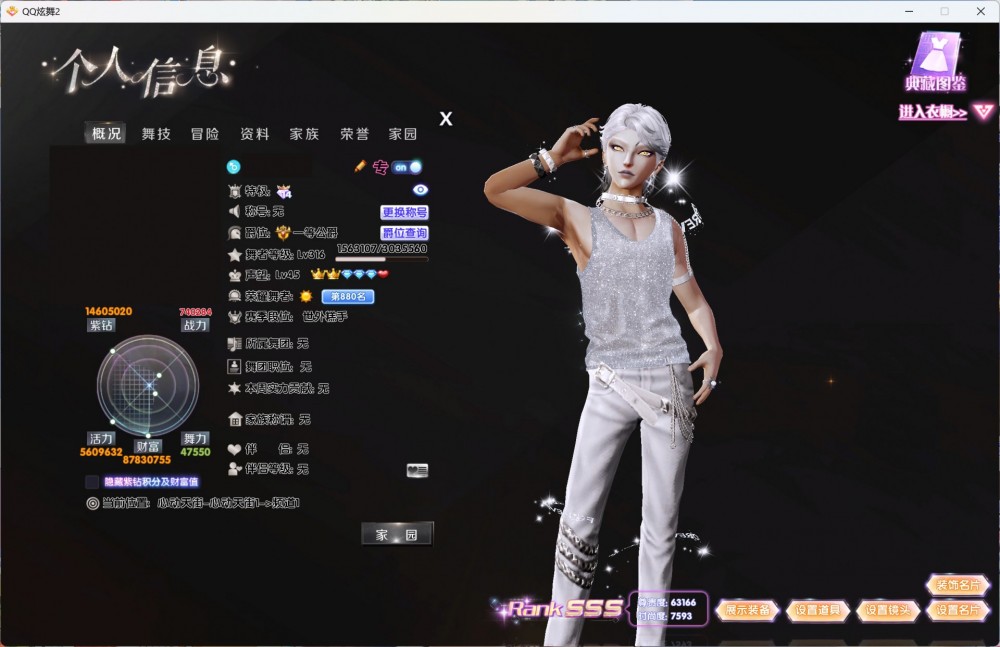Click the pink 专 badge icon
This screenshot has height=647, width=1000.
(x=380, y=167)
